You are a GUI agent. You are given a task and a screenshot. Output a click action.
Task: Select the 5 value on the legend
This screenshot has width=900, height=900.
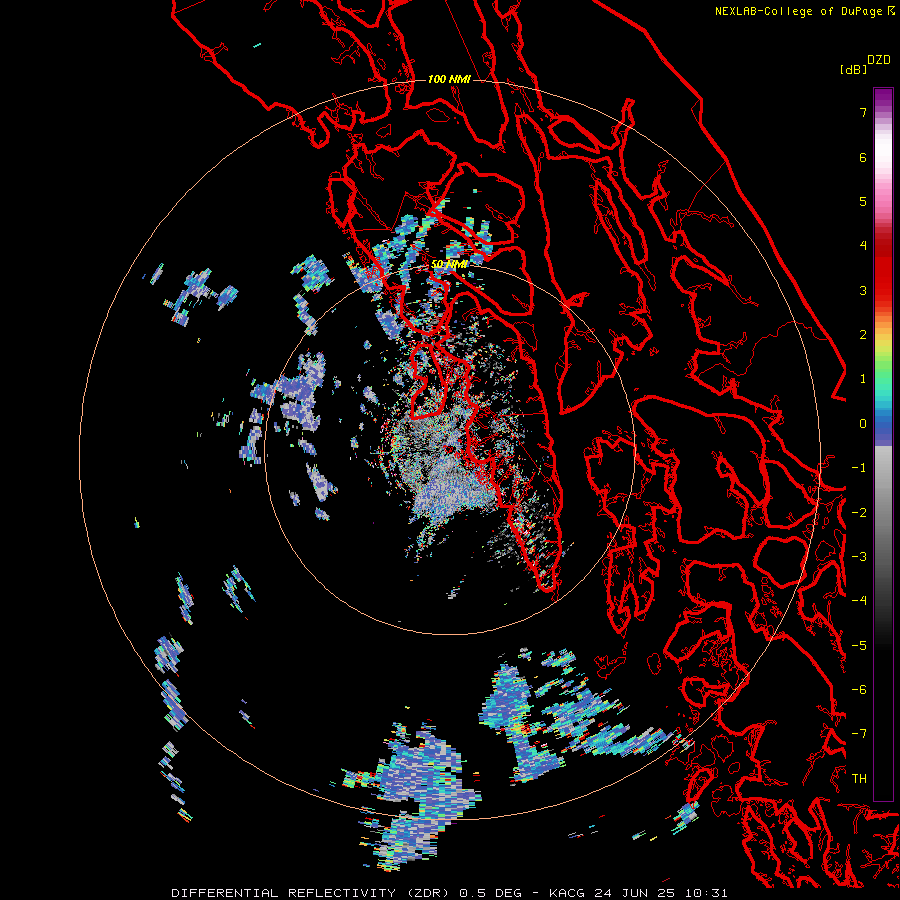(x=863, y=201)
